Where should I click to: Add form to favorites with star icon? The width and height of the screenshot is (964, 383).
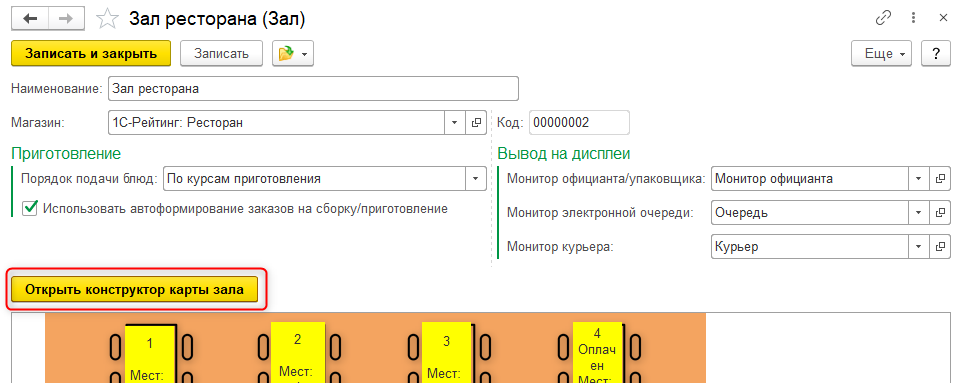pos(108,19)
